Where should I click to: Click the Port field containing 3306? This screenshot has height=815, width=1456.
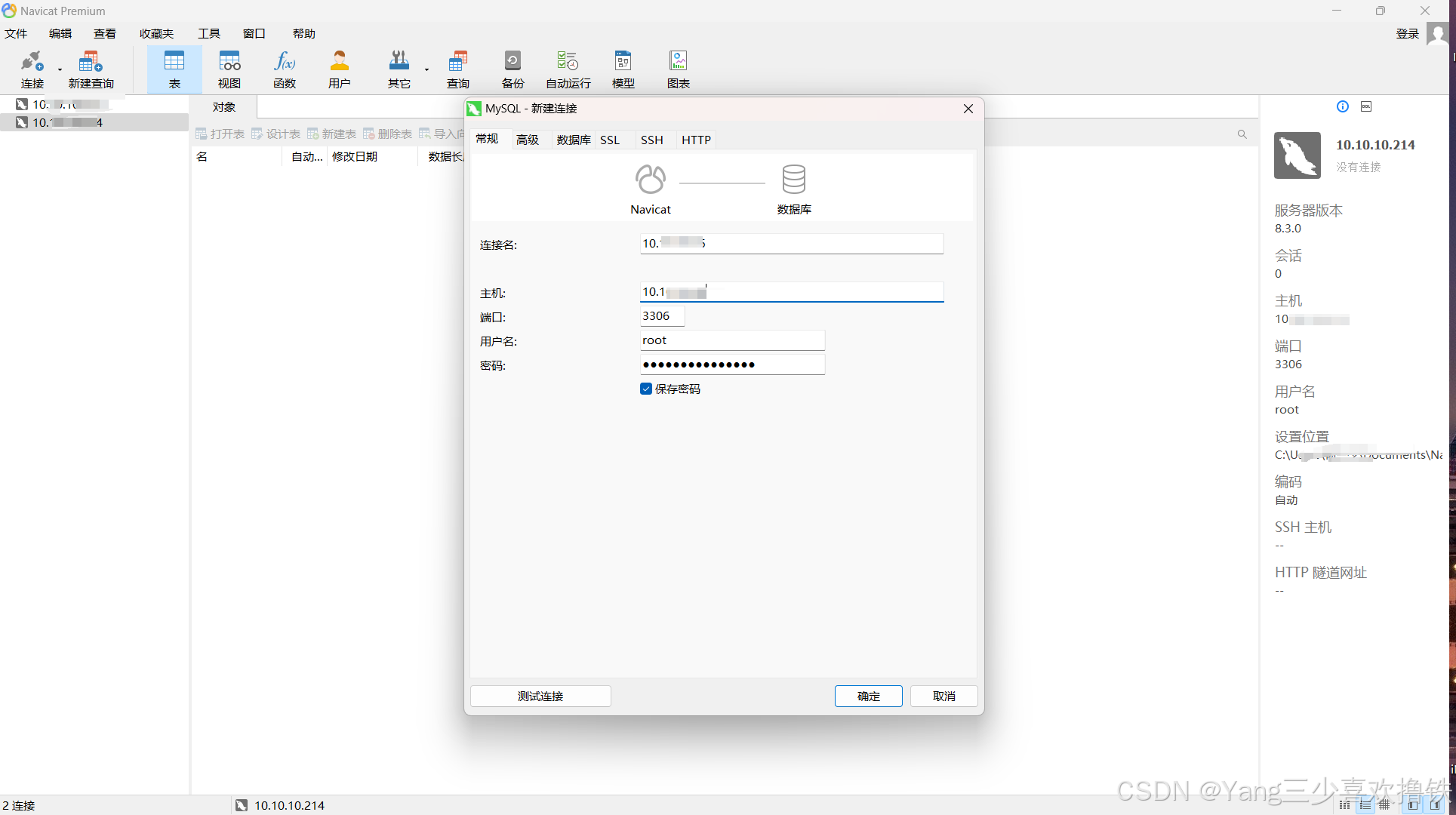(x=661, y=316)
